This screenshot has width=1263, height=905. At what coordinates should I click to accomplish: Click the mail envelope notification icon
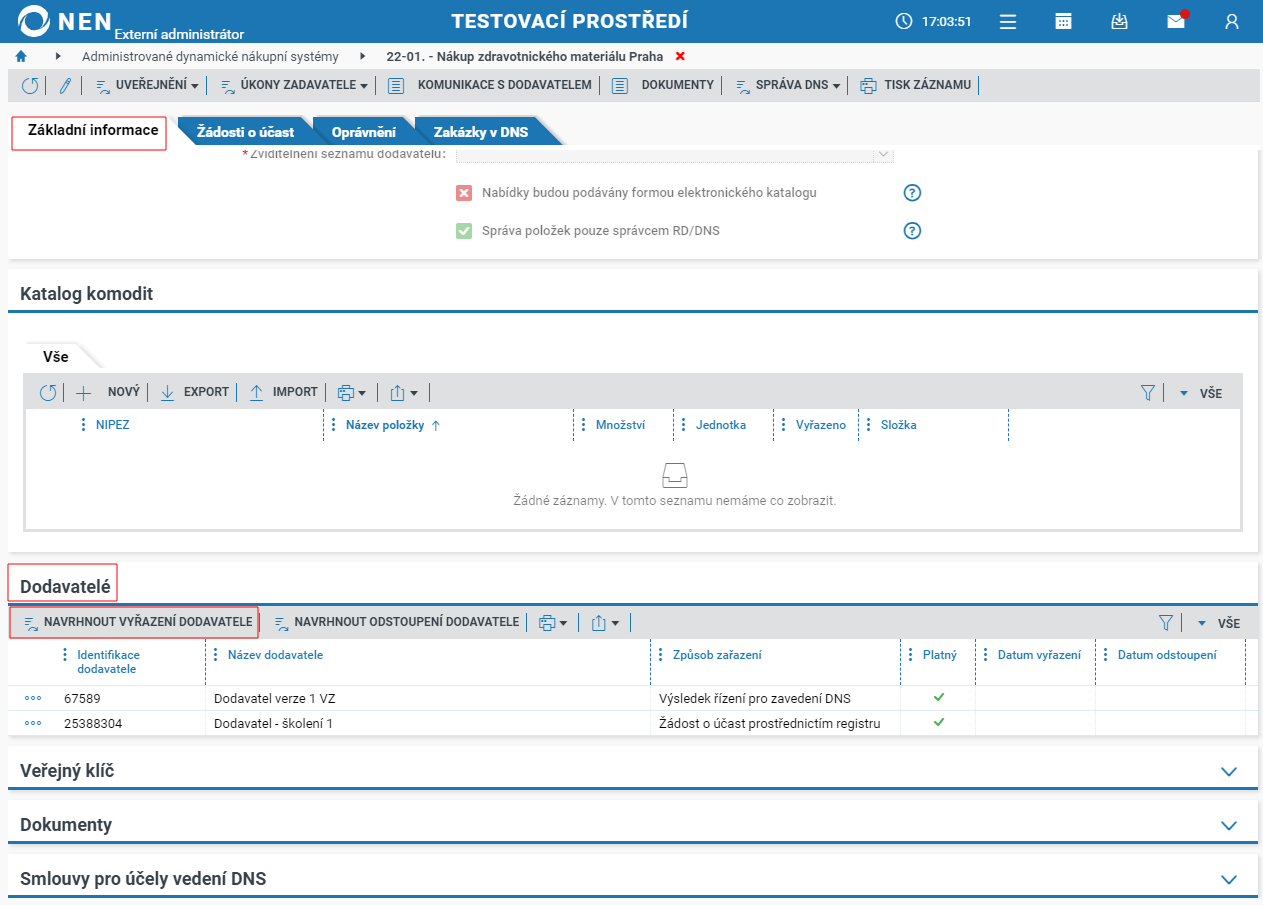1177,21
